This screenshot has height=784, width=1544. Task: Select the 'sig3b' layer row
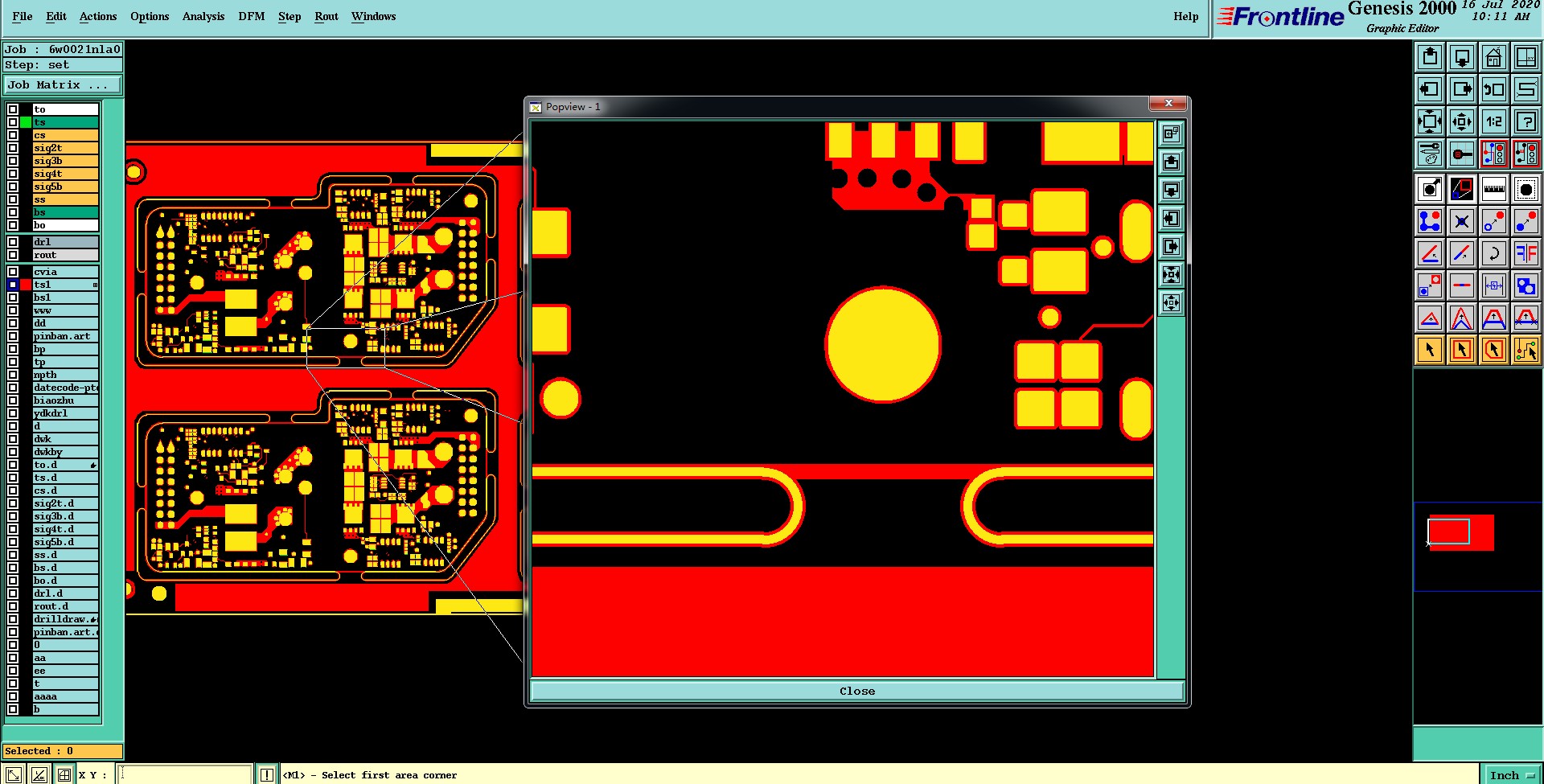65,161
